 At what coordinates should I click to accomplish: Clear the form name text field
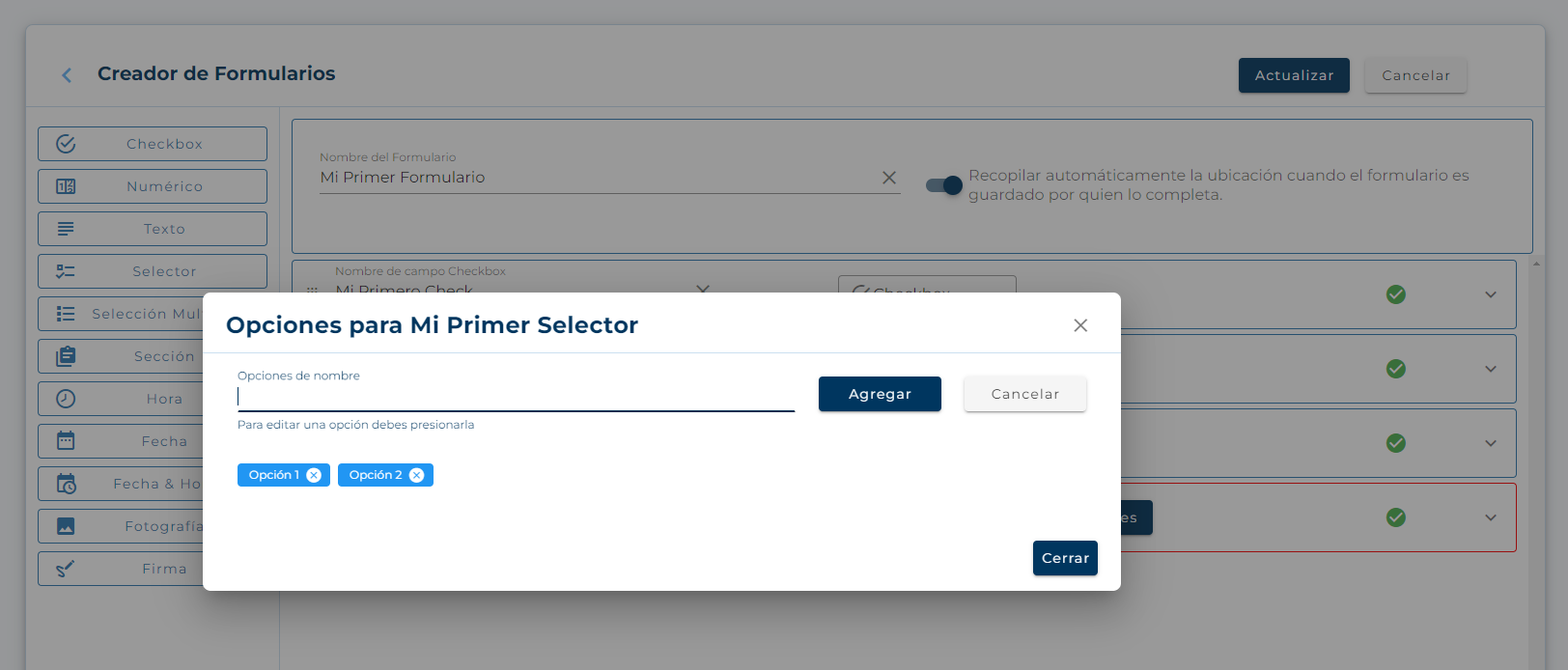click(889, 178)
